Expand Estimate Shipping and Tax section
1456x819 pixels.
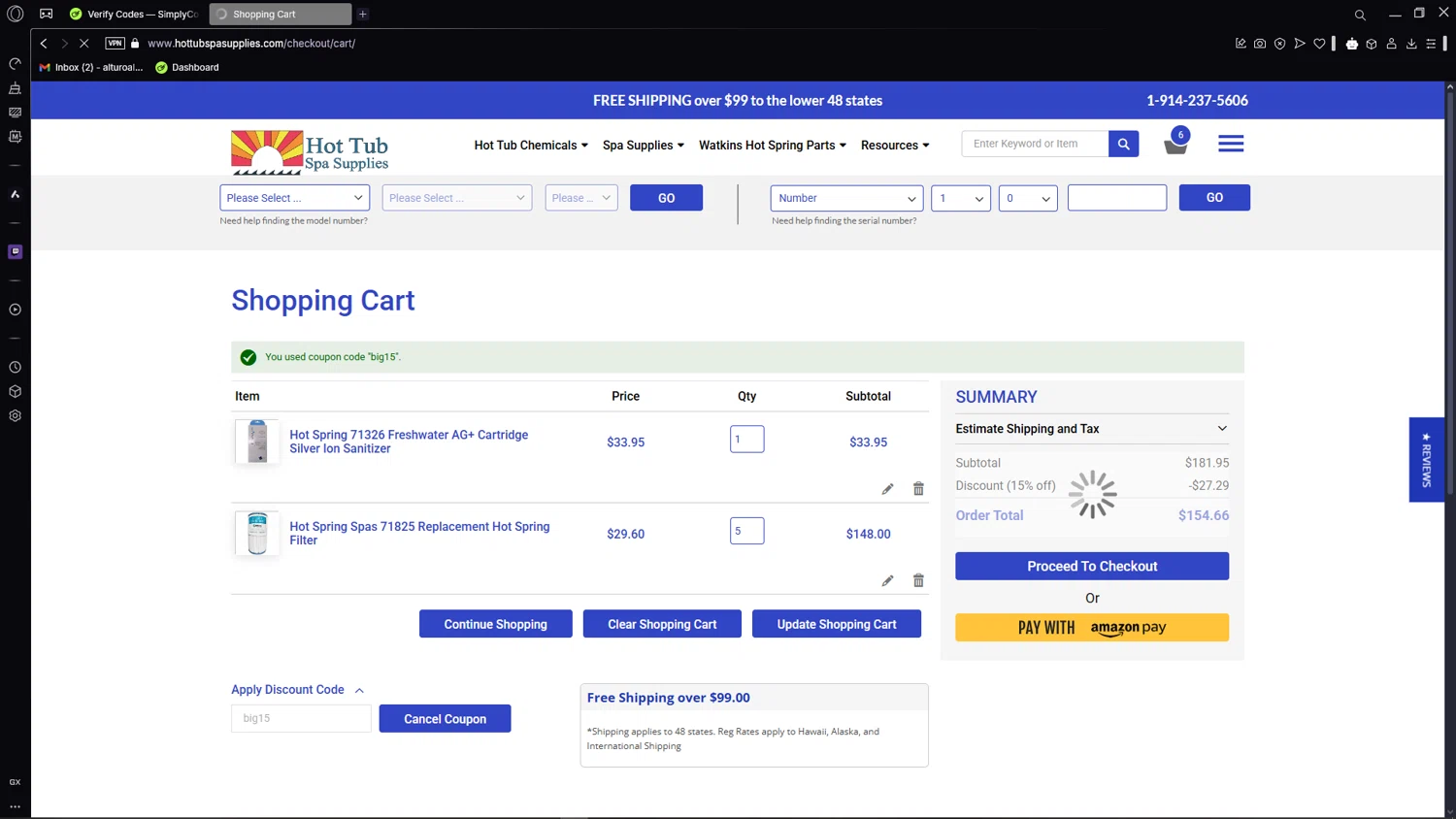[x=1092, y=429]
